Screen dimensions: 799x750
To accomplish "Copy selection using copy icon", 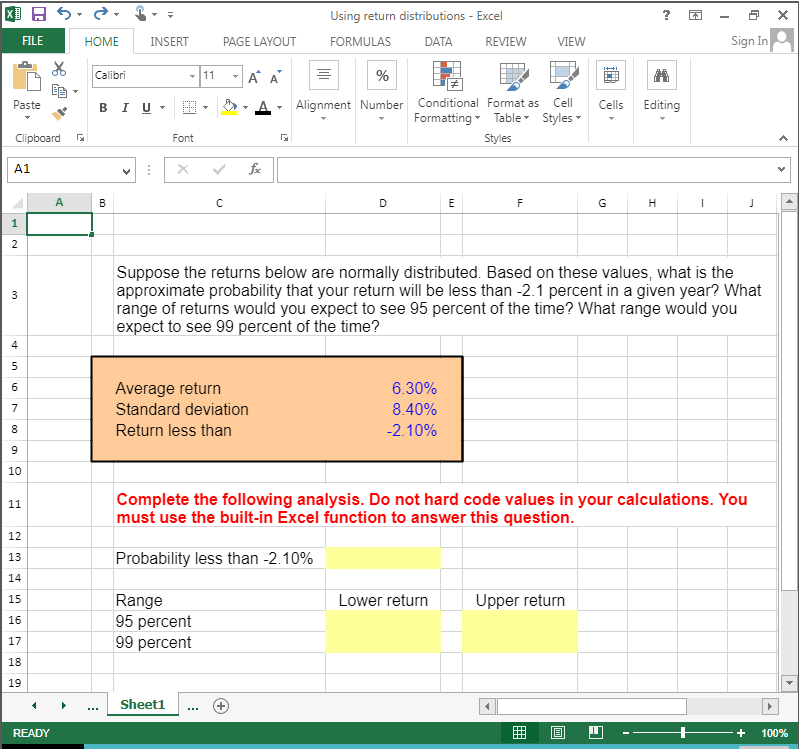I will [x=59, y=91].
